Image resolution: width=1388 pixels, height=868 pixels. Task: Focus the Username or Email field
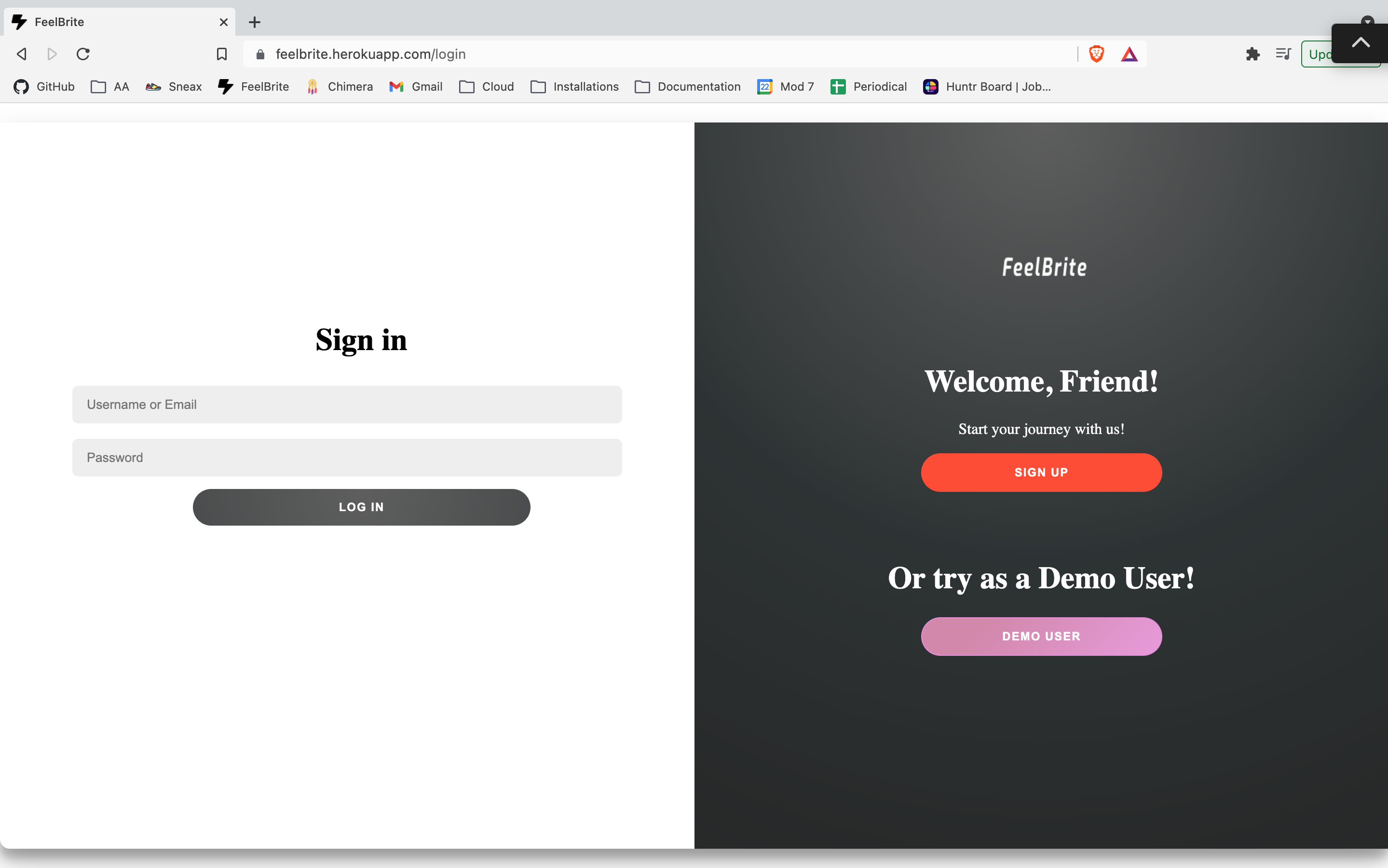click(x=347, y=404)
